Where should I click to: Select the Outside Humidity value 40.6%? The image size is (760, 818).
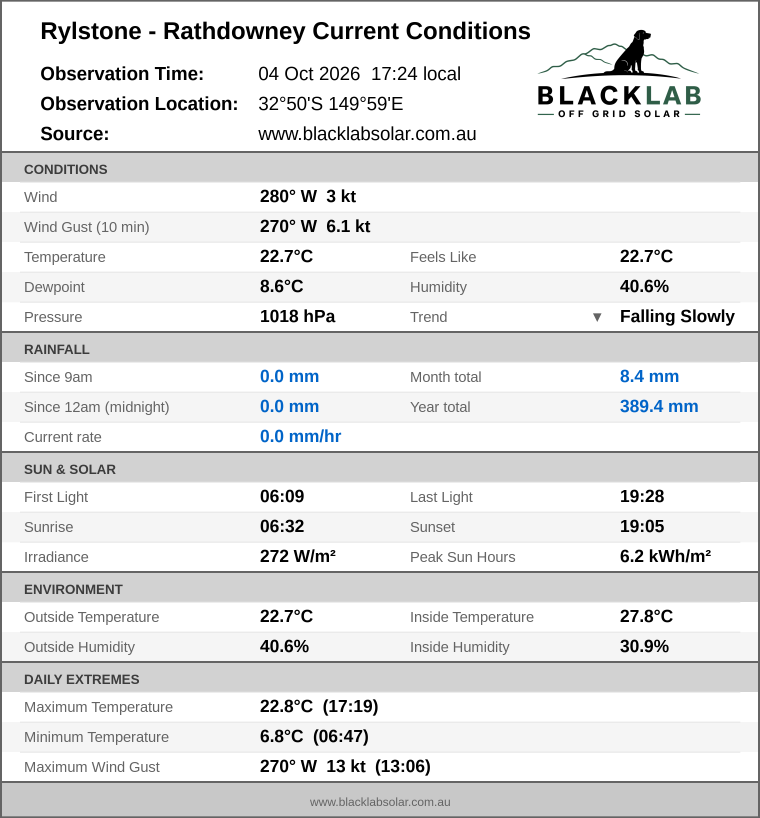click(284, 646)
